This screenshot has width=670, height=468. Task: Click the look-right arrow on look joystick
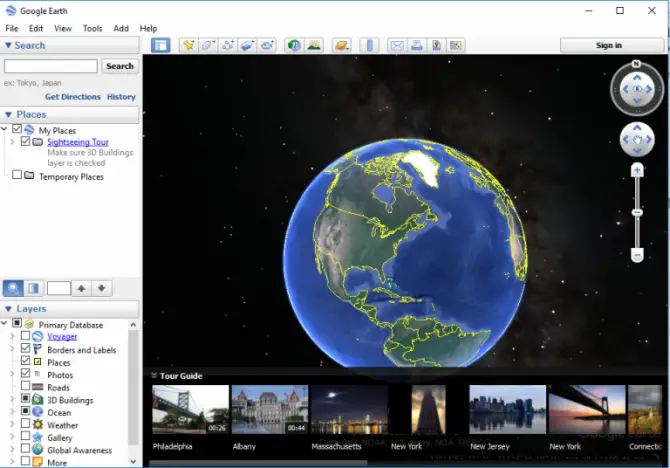649,89
